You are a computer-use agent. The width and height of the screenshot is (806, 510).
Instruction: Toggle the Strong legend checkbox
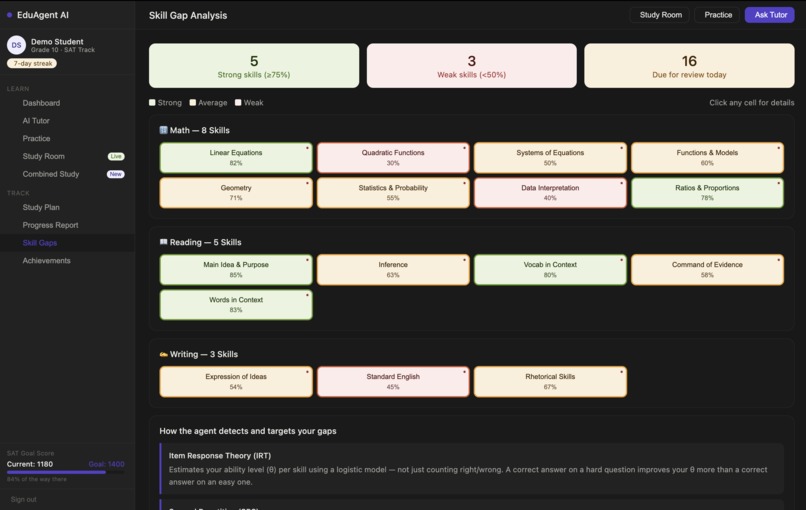tap(152, 102)
